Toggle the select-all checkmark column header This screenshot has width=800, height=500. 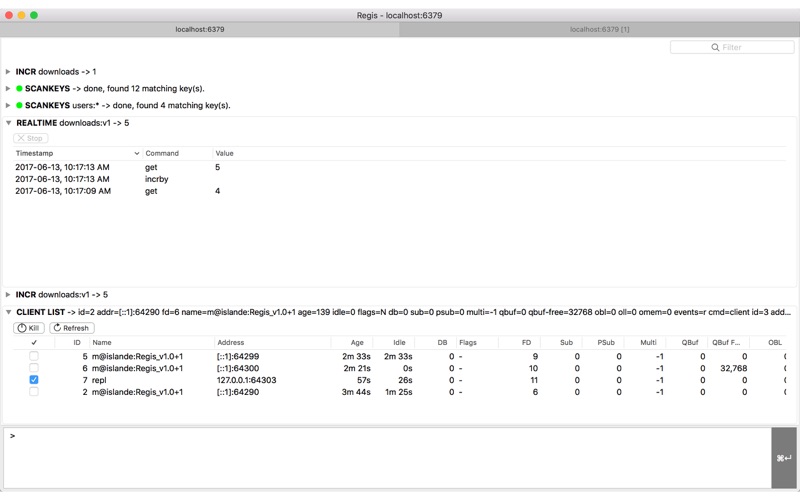tap(34, 343)
